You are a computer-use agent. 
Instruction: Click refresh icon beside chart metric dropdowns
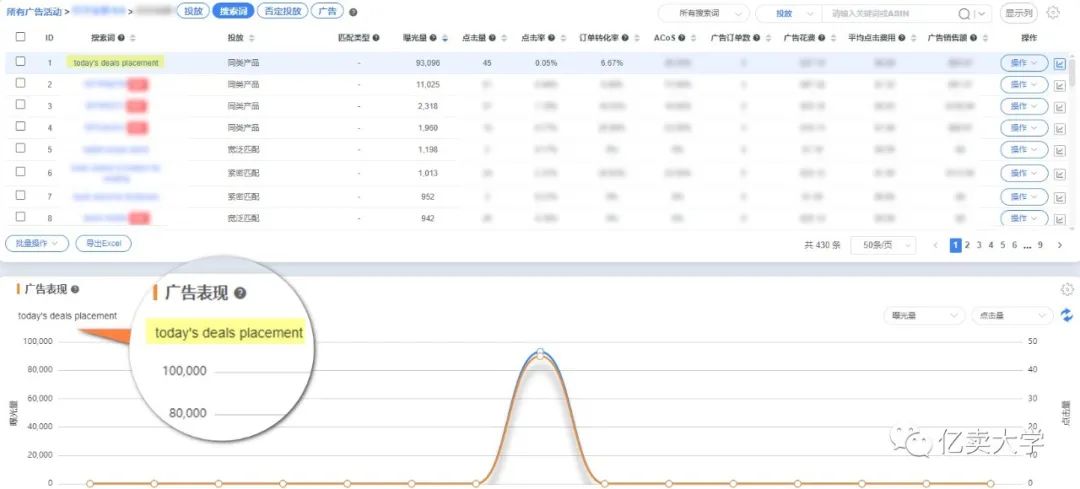[1067, 315]
